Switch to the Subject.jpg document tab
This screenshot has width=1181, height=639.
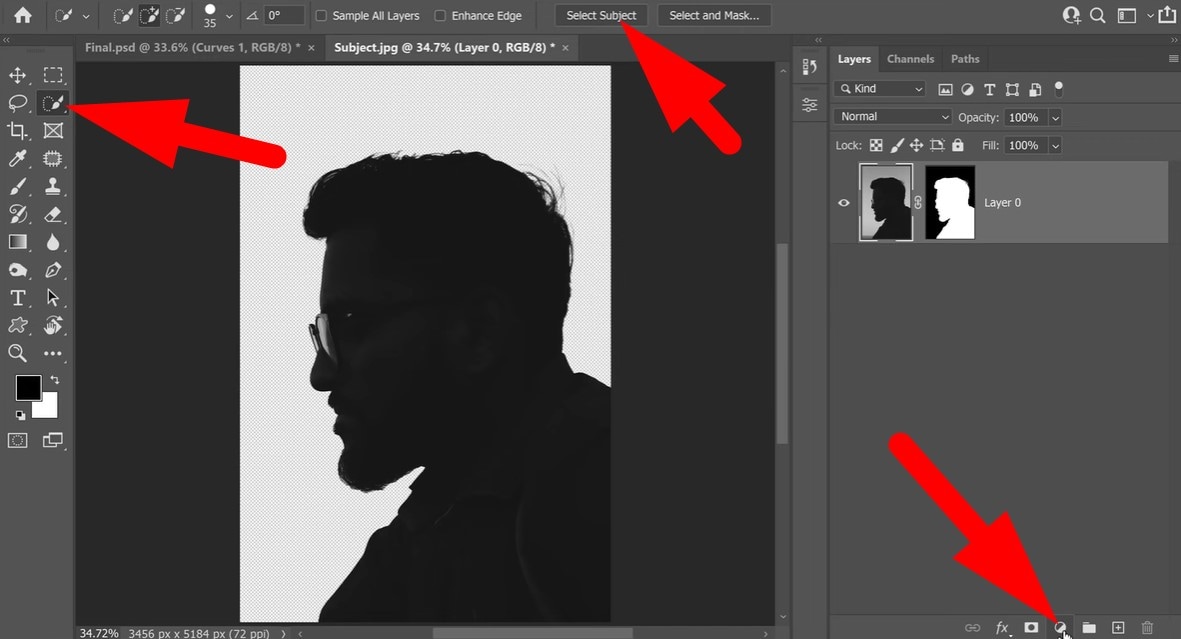[x=444, y=47]
